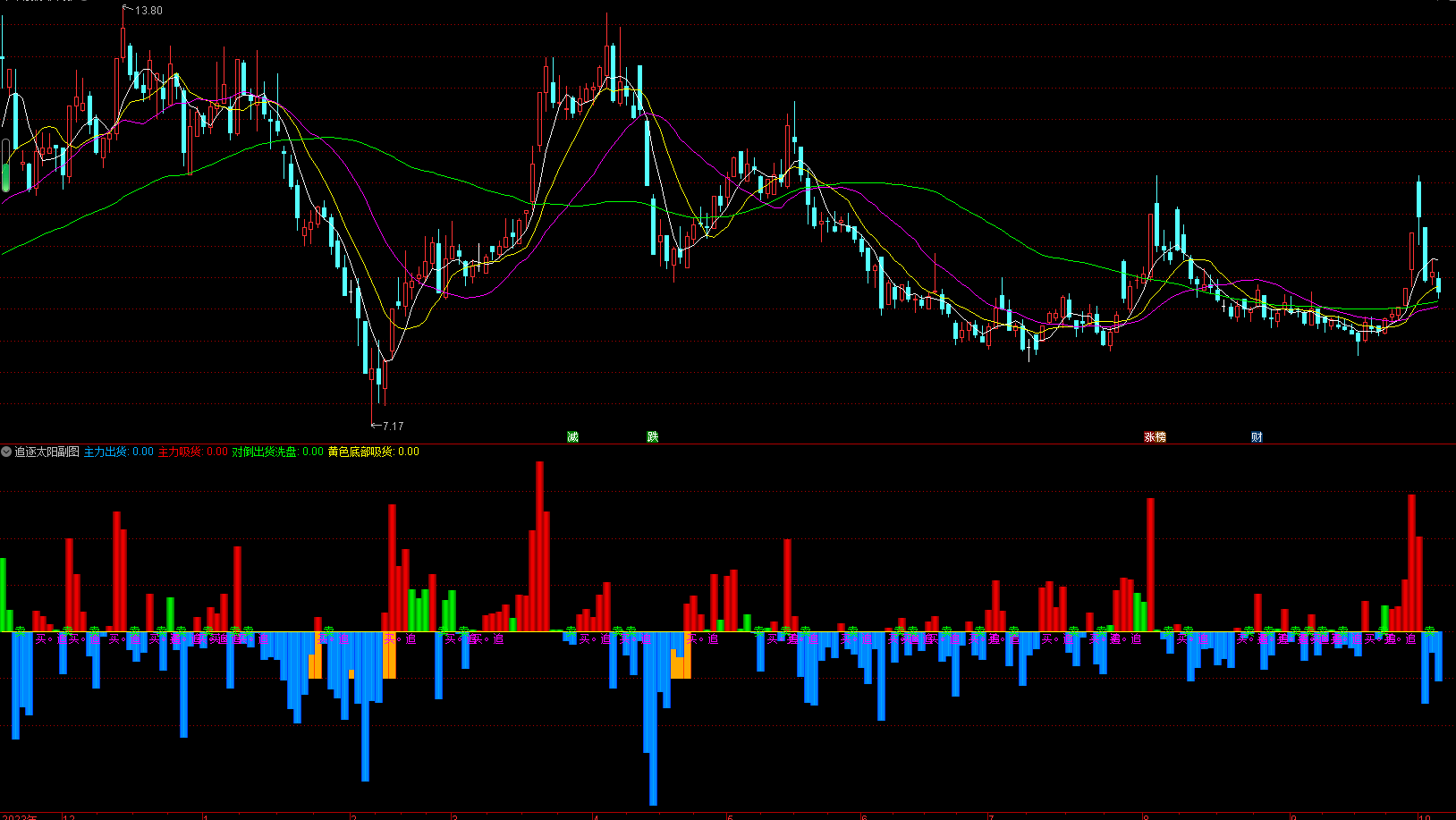Open the 财 event marker
This screenshot has width=1456, height=820.
pyautogui.click(x=1257, y=437)
